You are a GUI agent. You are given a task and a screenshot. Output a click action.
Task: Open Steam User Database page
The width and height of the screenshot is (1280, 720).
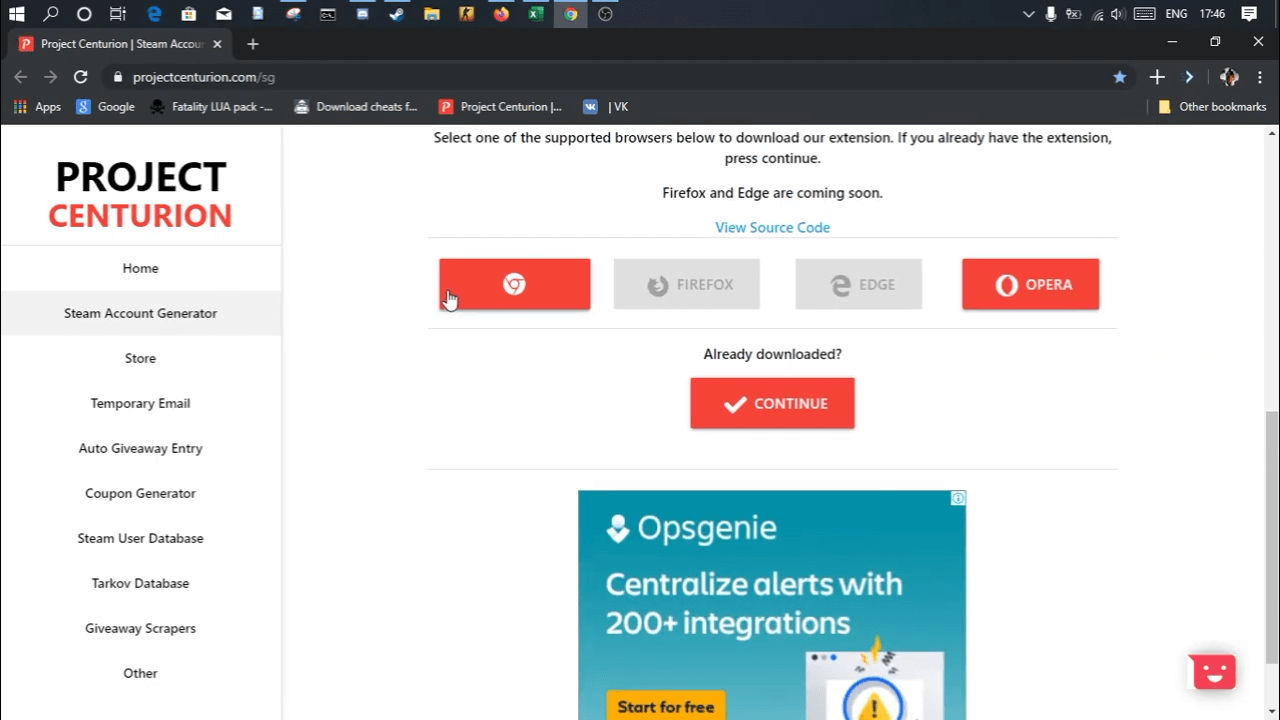pyautogui.click(x=140, y=538)
